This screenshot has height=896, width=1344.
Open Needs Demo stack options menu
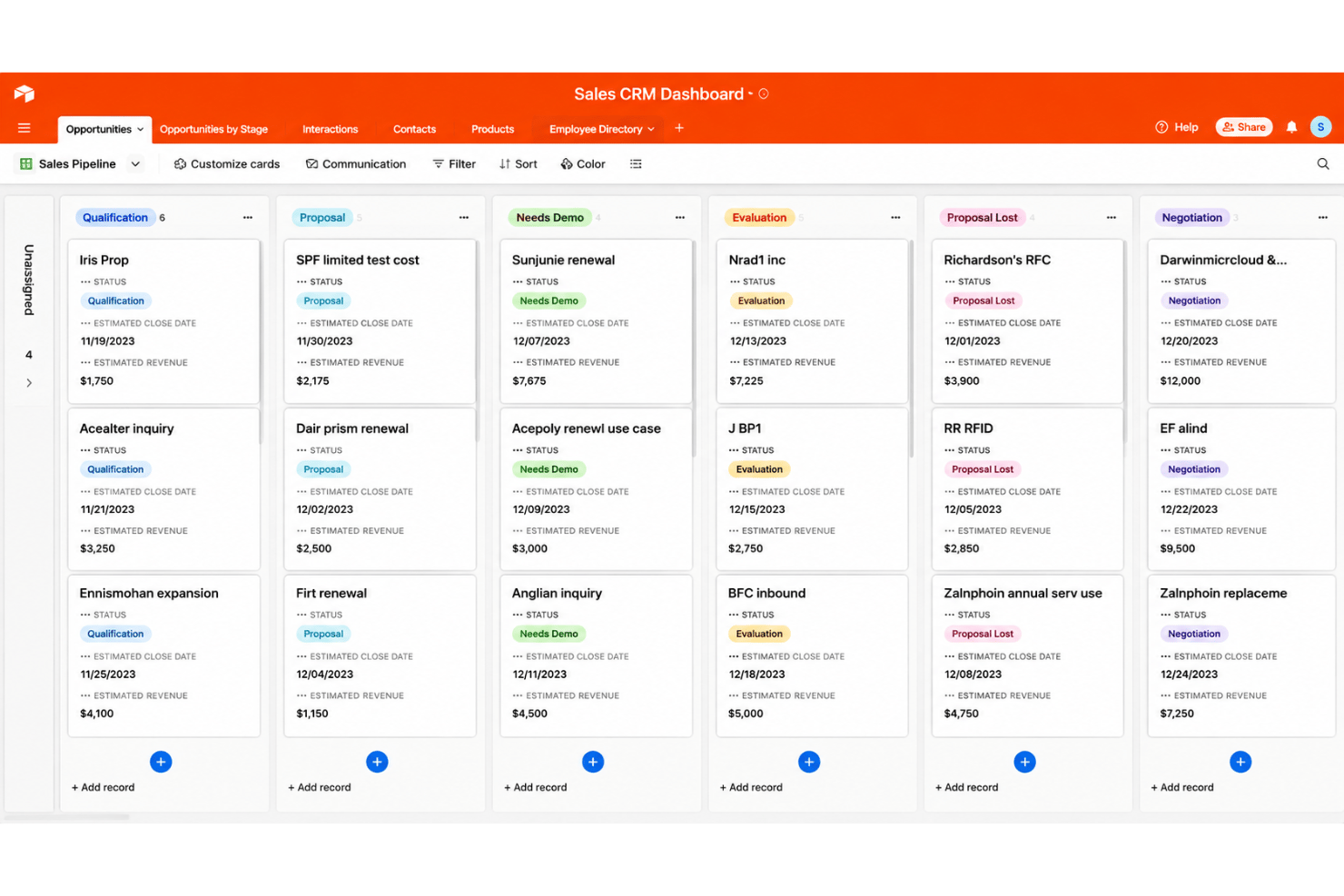[x=680, y=218]
